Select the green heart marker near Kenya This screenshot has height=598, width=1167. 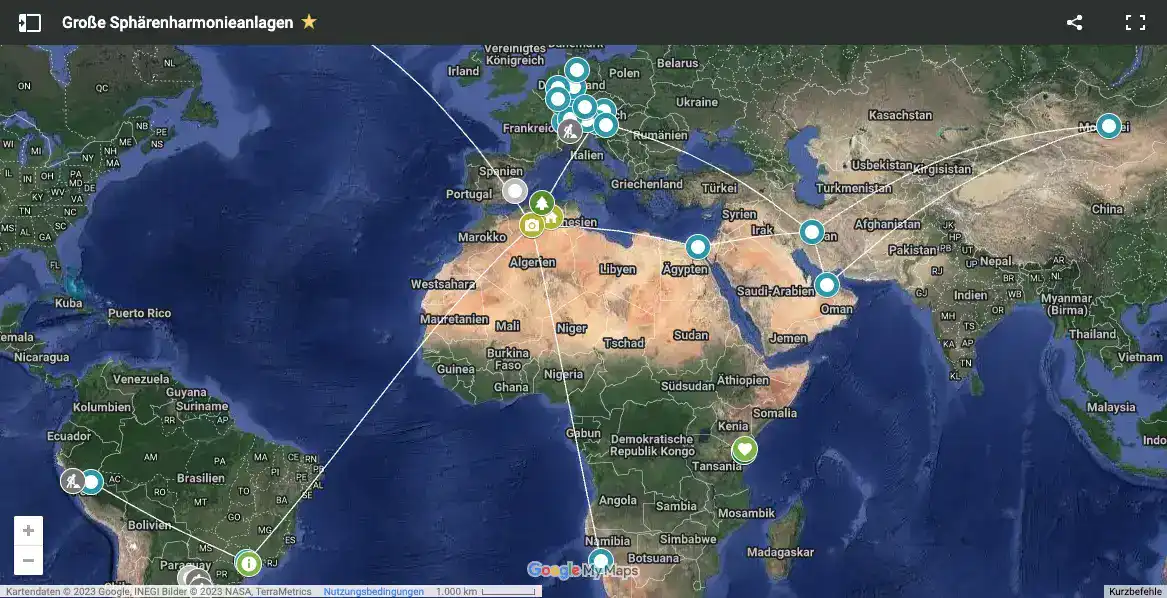click(743, 450)
